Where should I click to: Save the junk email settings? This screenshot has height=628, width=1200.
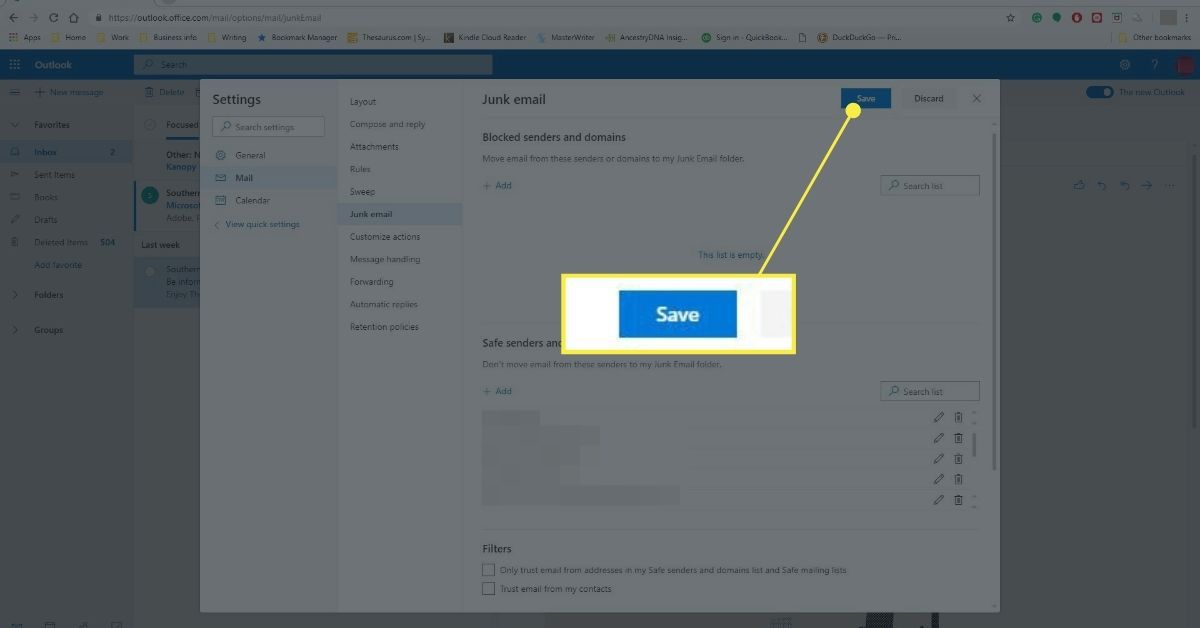[866, 98]
